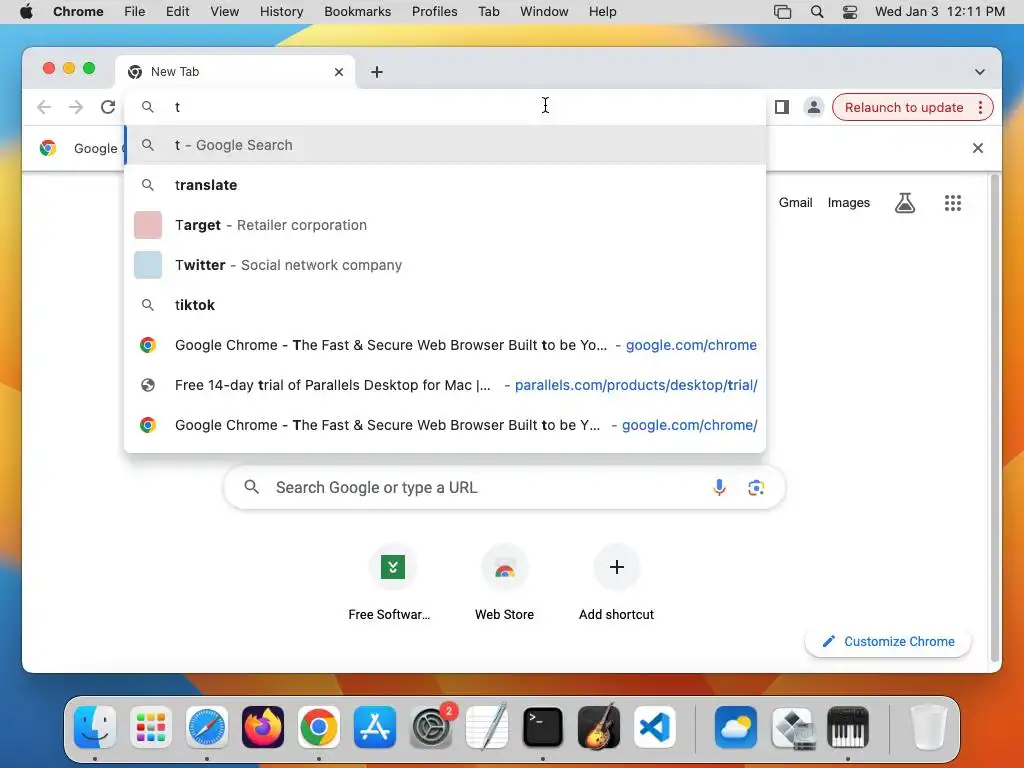
Task: Select the 't - Google Search' suggestion
Action: pyautogui.click(x=445, y=145)
